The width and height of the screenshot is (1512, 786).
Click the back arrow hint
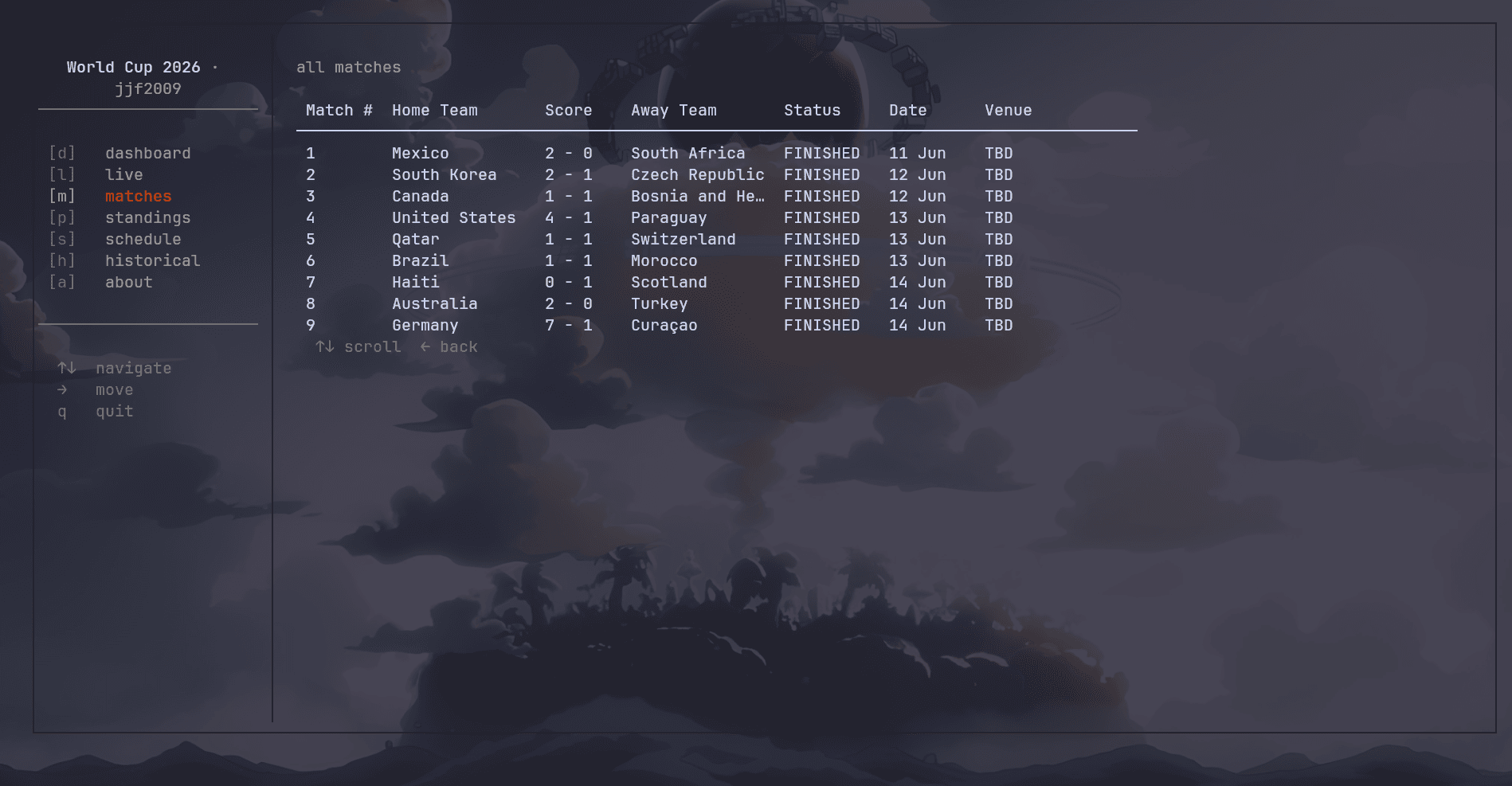tap(449, 346)
